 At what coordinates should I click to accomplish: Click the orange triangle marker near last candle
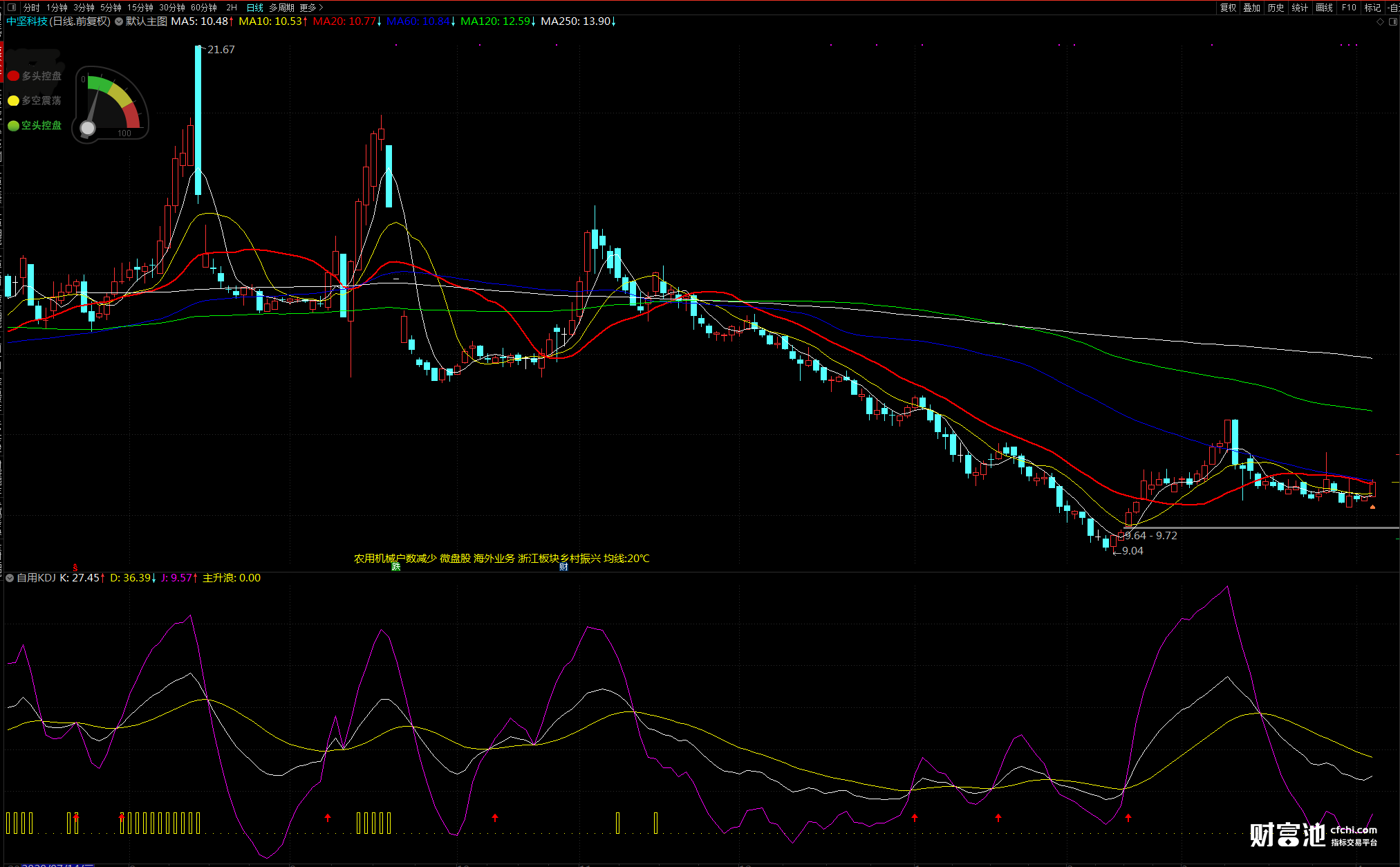(x=1372, y=507)
